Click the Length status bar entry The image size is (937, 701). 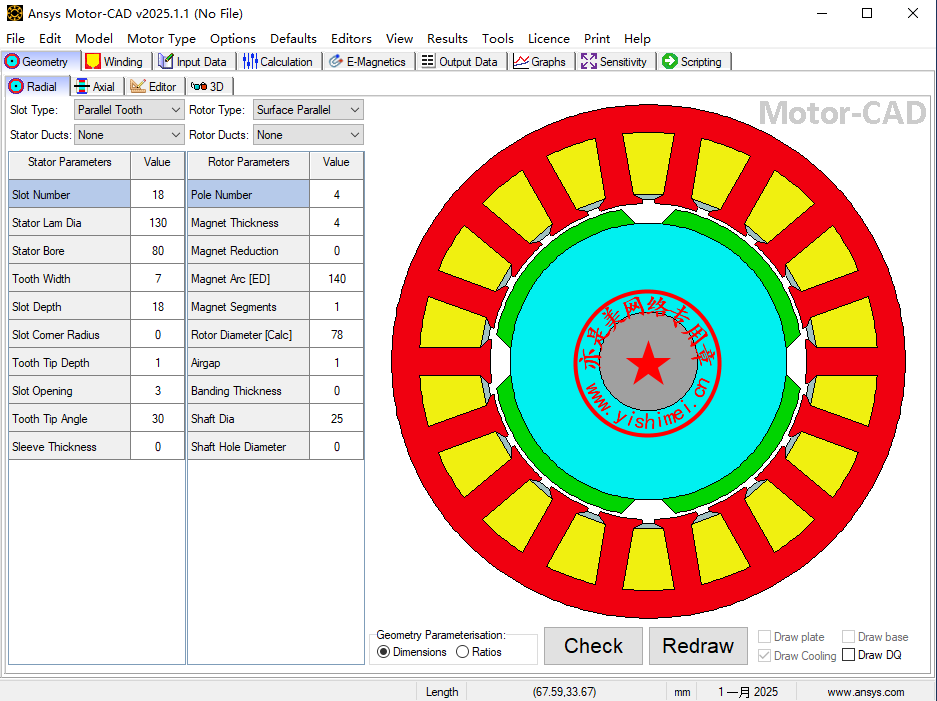[x=442, y=692]
